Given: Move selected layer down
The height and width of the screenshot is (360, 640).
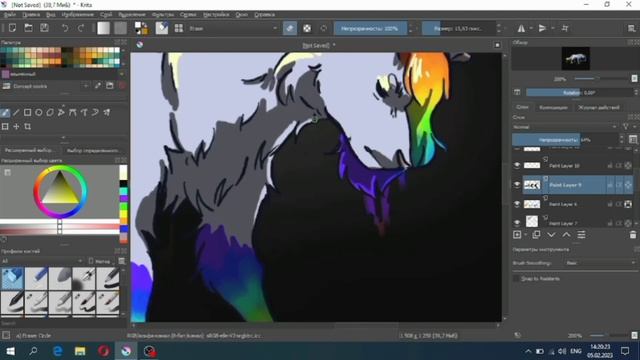Looking at the screenshot, I should coord(551,235).
